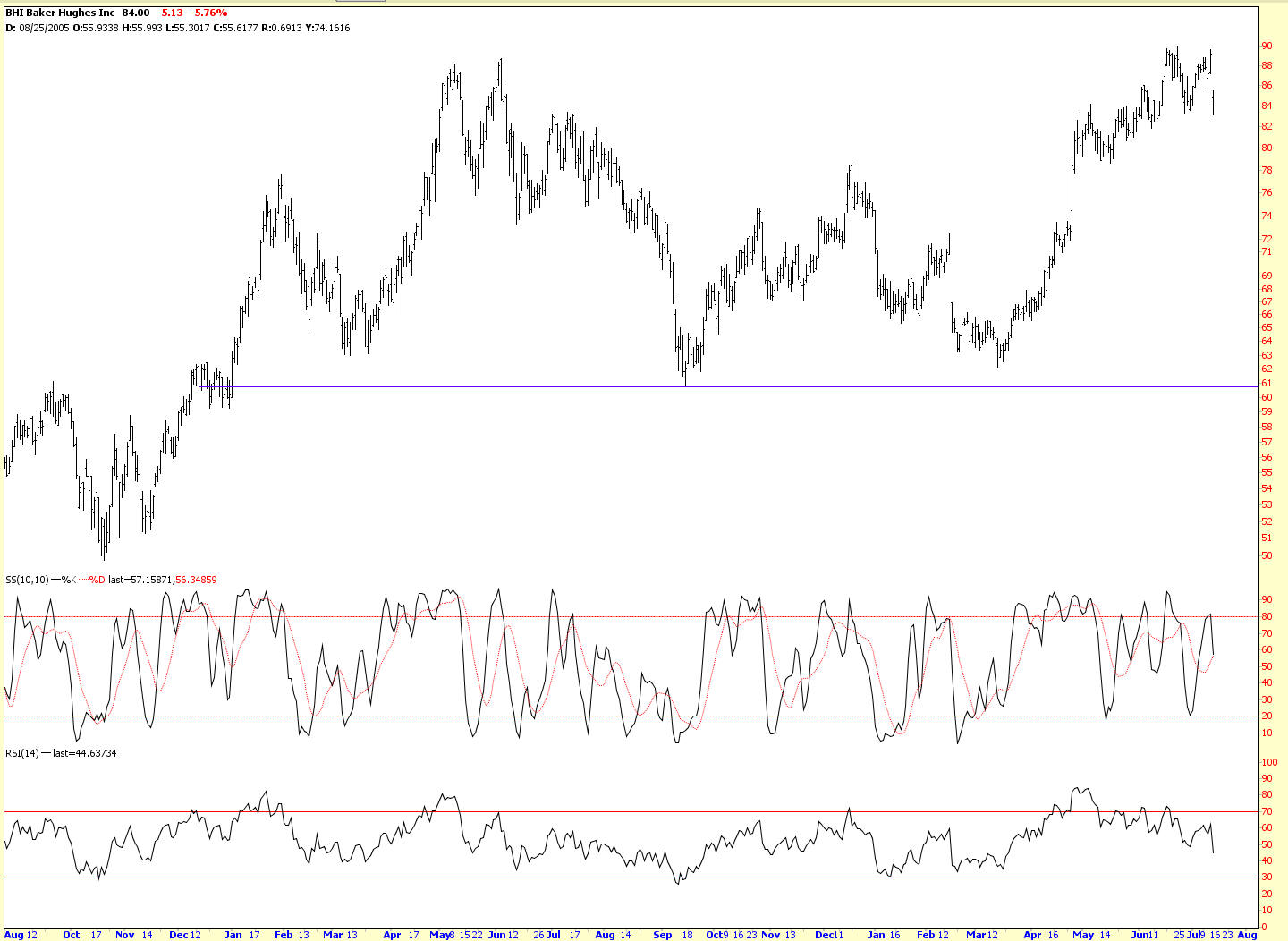Click the high value H:55.993

142,28
